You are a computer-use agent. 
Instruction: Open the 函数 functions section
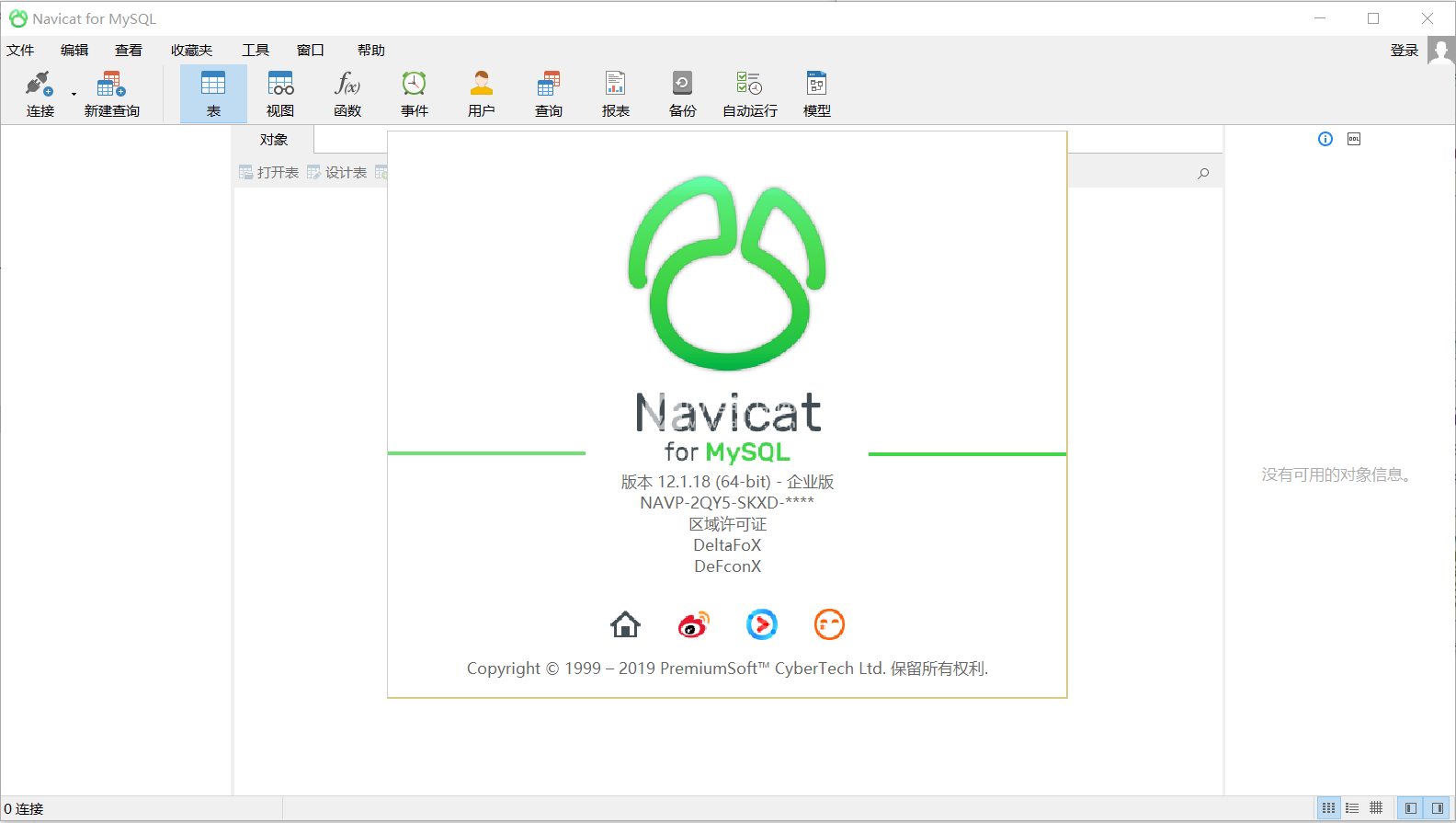click(x=347, y=94)
